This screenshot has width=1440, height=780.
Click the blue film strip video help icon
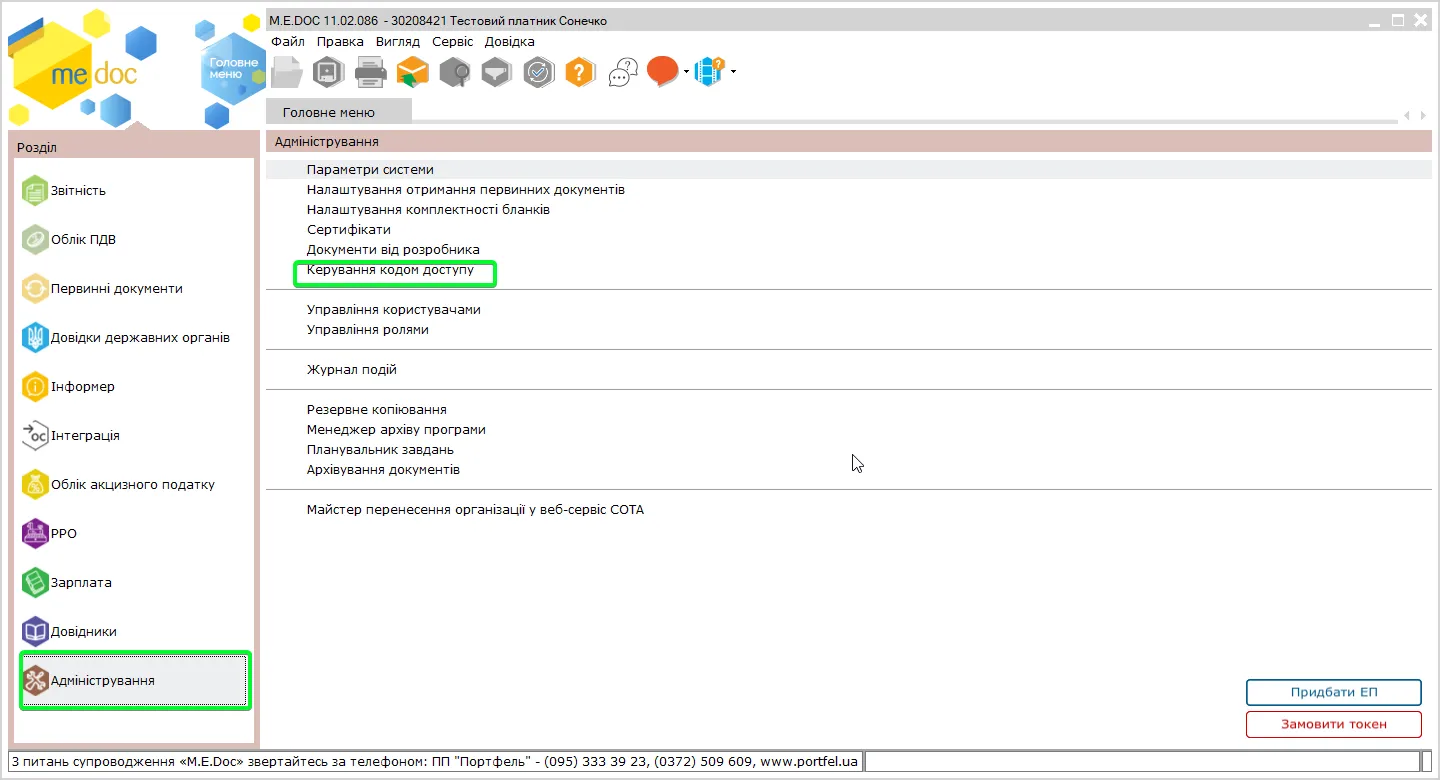tap(709, 71)
